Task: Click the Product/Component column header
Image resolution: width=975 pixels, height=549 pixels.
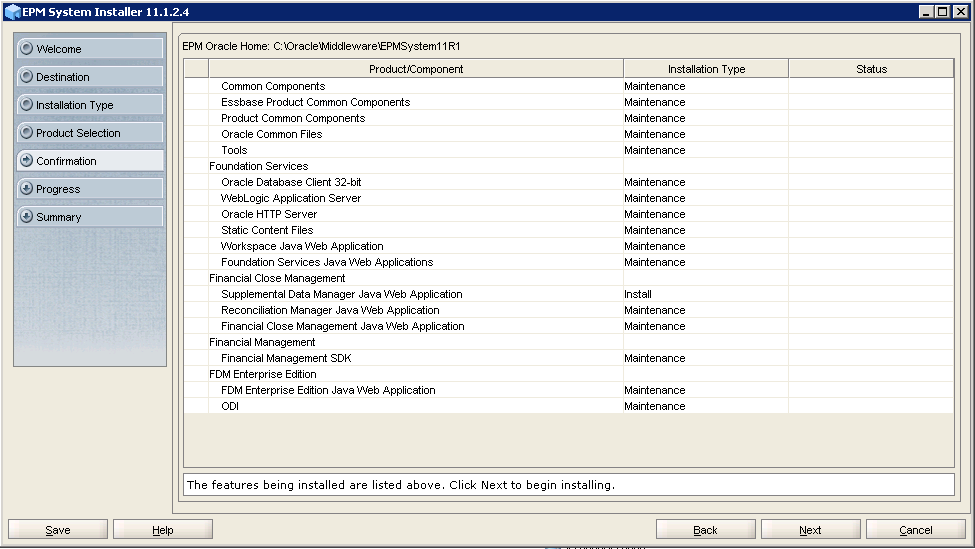Action: click(416, 69)
